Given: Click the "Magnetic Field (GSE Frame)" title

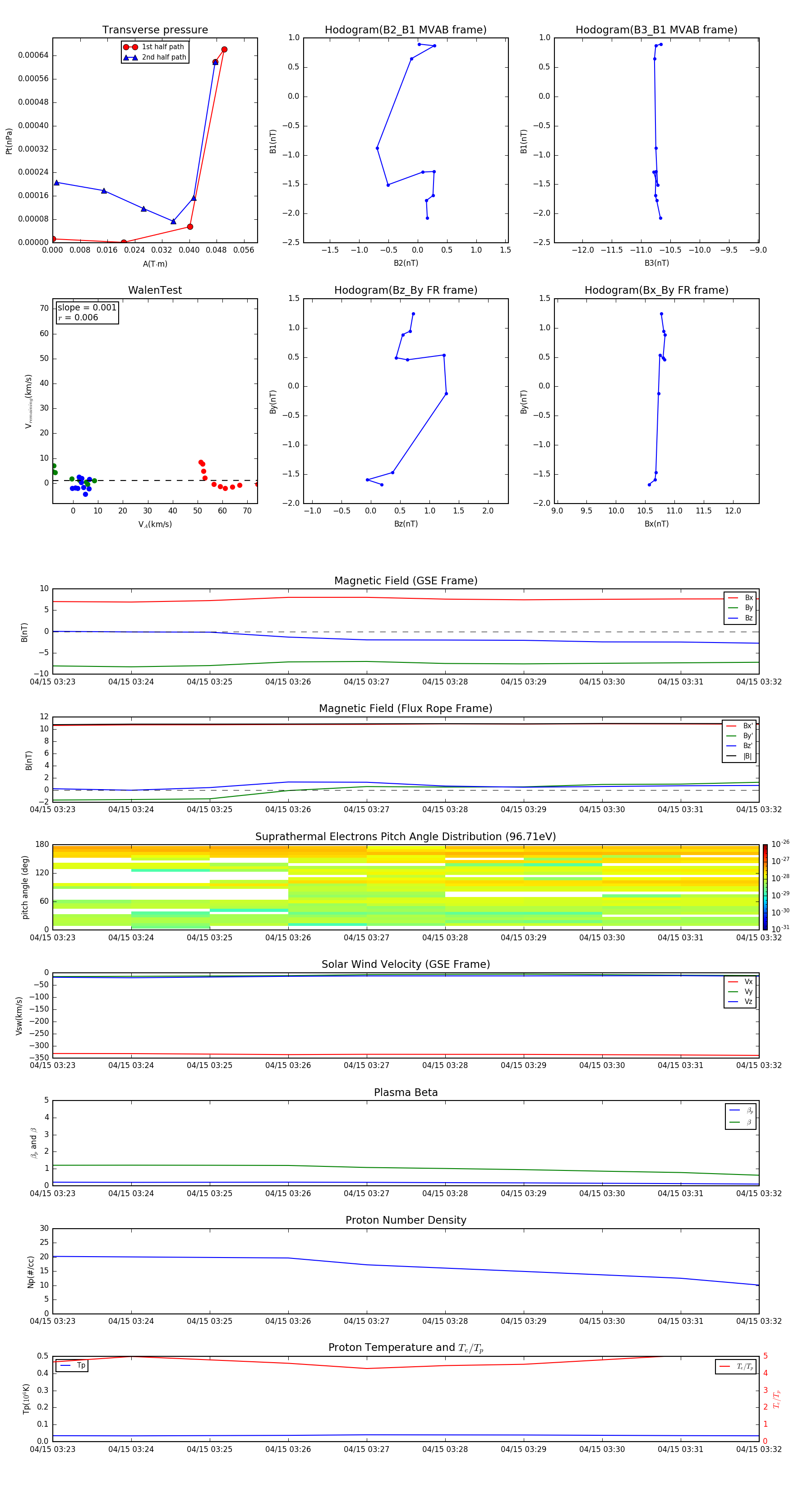Looking at the screenshot, I should pyautogui.click(x=406, y=581).
